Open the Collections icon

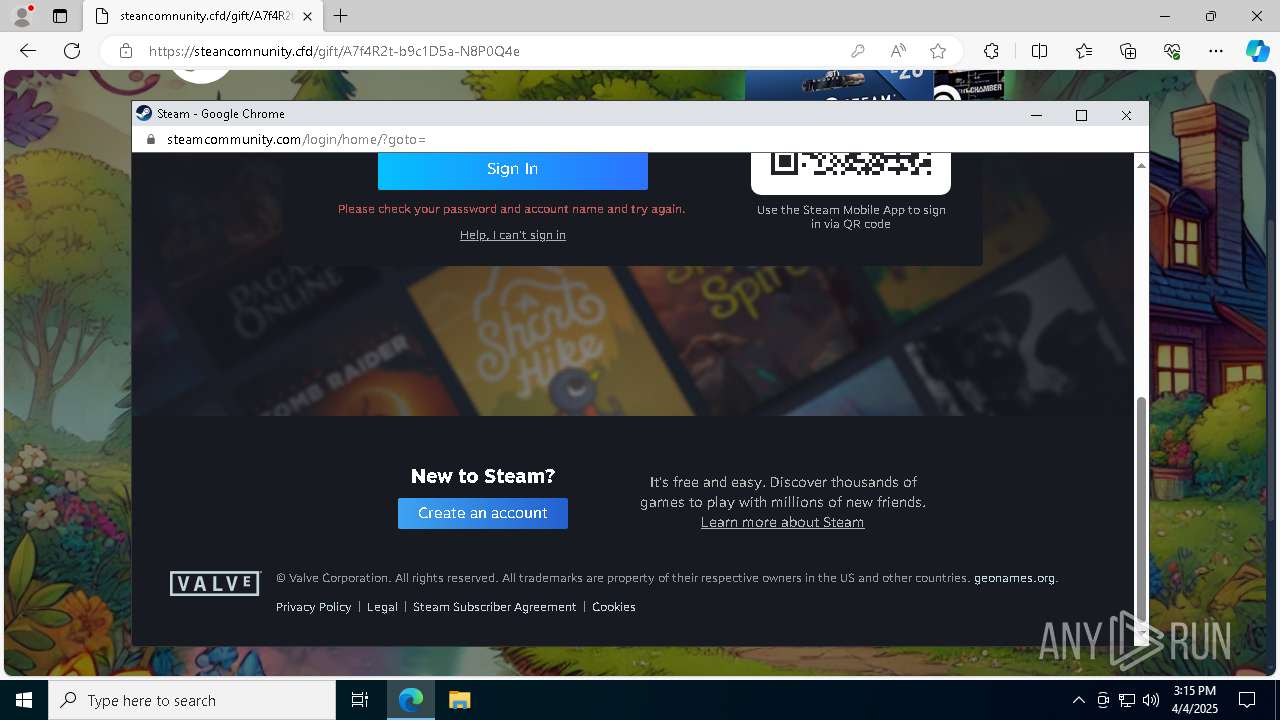click(x=1128, y=51)
